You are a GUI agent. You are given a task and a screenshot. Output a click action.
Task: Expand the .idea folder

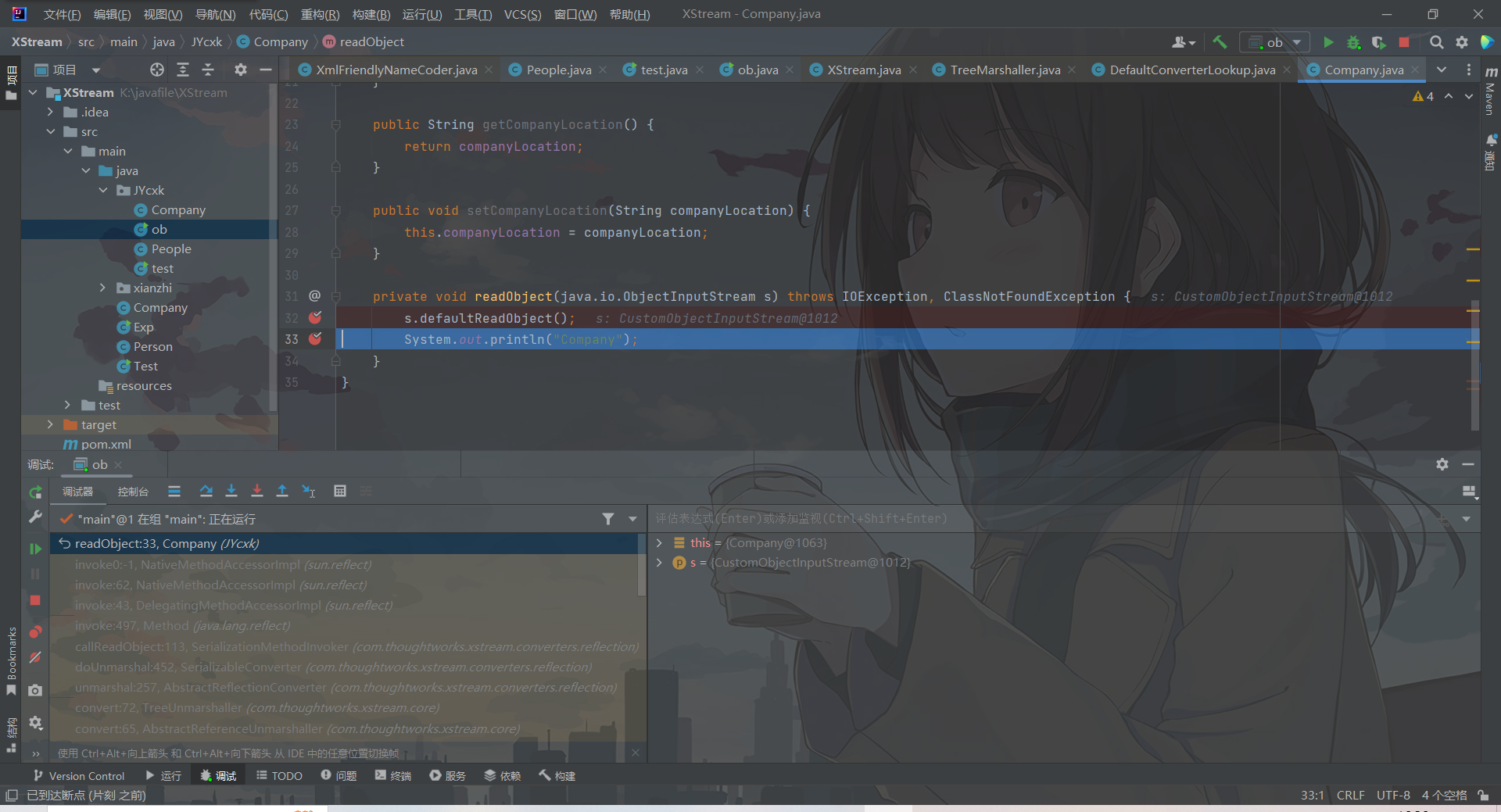click(50, 112)
